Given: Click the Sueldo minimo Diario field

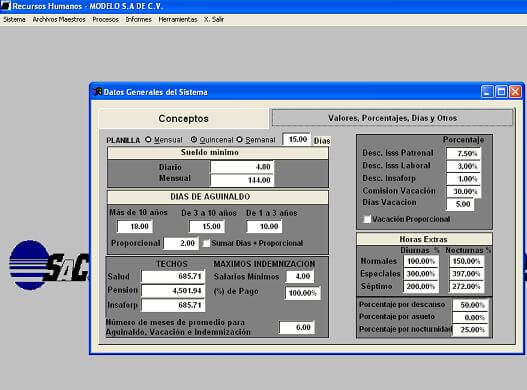Looking at the screenshot, I should pyautogui.click(x=242, y=167).
